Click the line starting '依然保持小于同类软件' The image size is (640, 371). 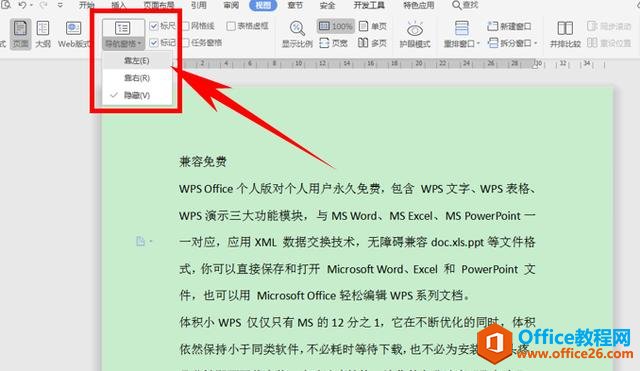click(354, 349)
